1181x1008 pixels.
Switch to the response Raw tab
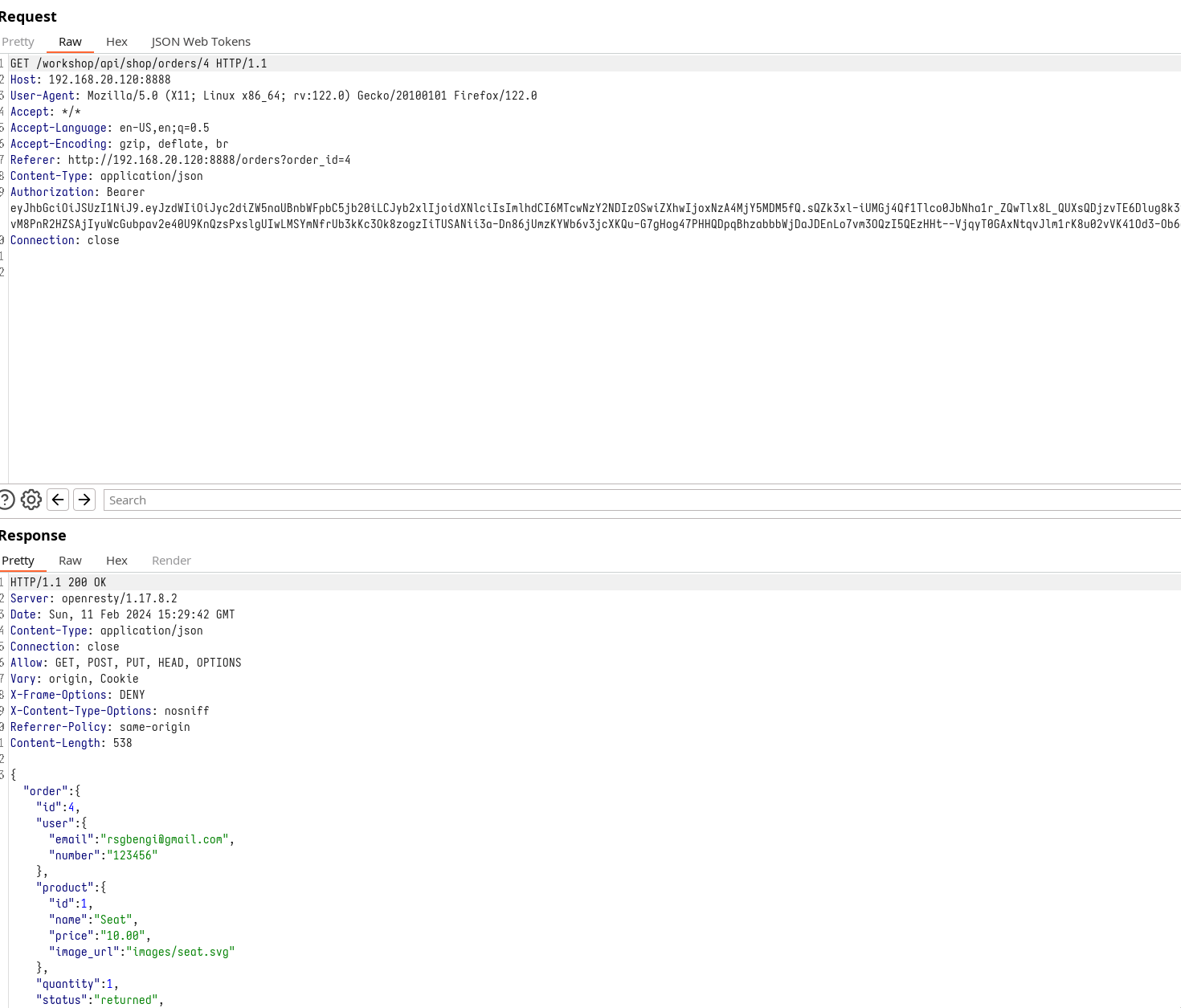[70, 561]
